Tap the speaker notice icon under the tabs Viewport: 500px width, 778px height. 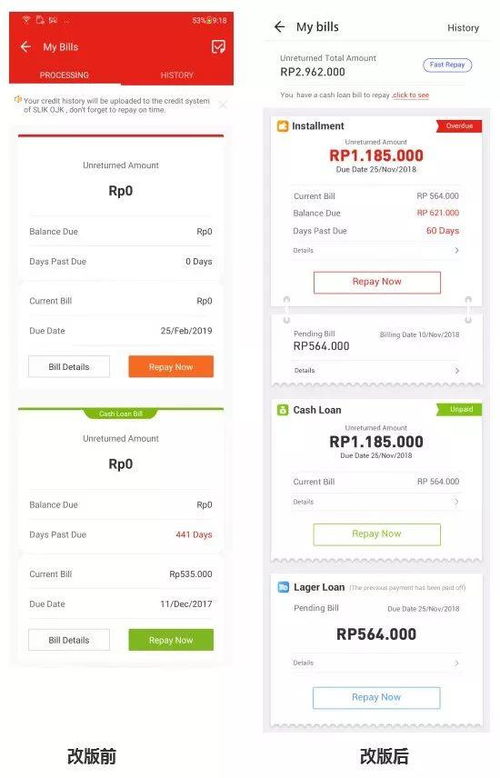click(x=18, y=100)
